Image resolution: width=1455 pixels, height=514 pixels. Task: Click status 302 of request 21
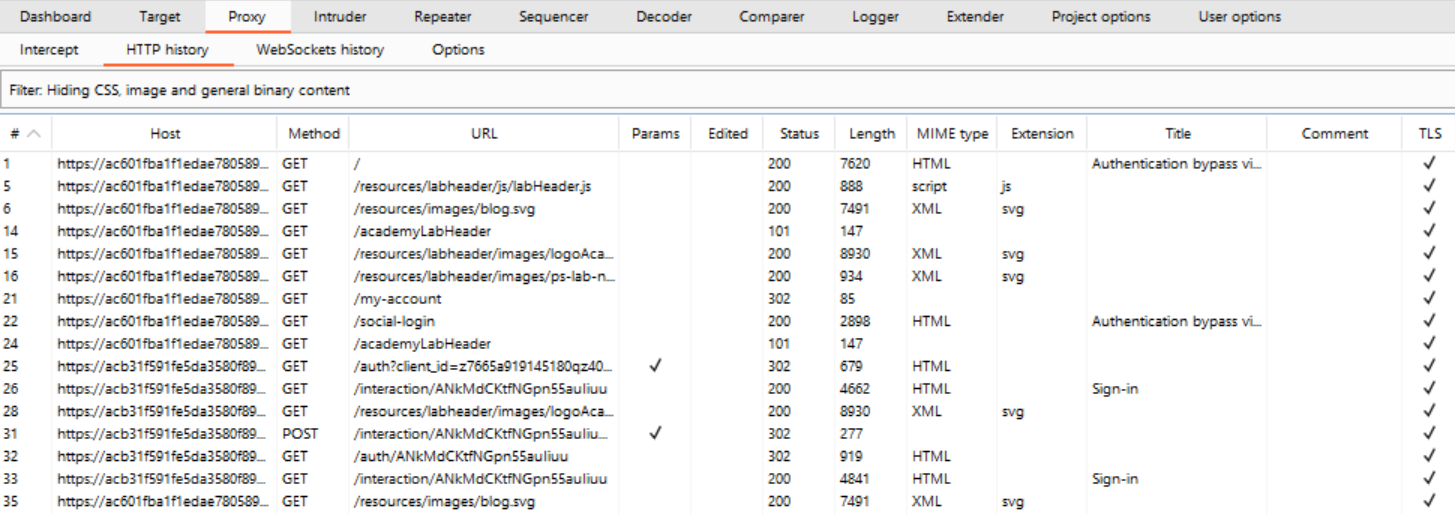pos(779,299)
